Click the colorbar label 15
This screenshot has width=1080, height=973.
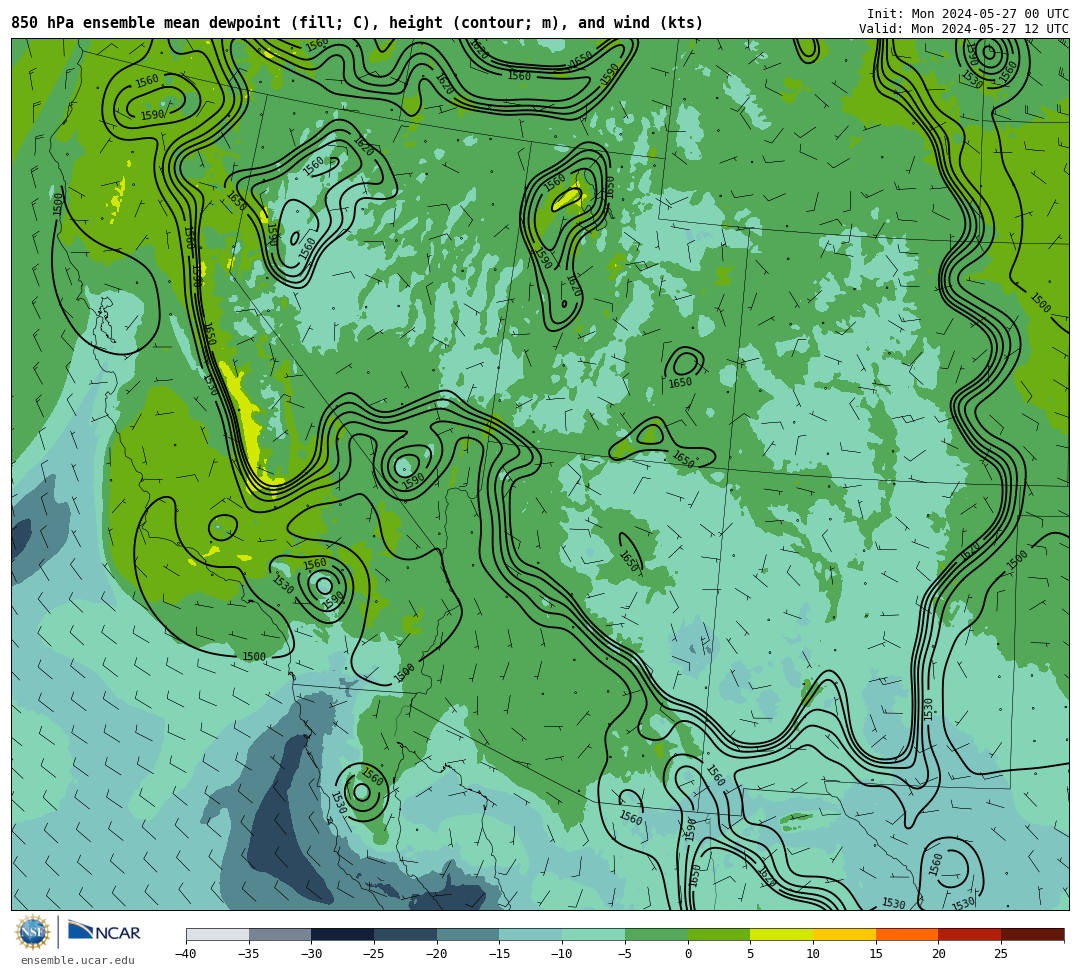coord(875,954)
